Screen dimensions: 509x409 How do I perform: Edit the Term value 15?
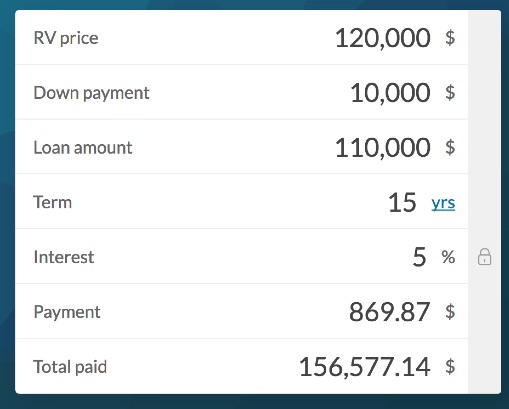(402, 202)
